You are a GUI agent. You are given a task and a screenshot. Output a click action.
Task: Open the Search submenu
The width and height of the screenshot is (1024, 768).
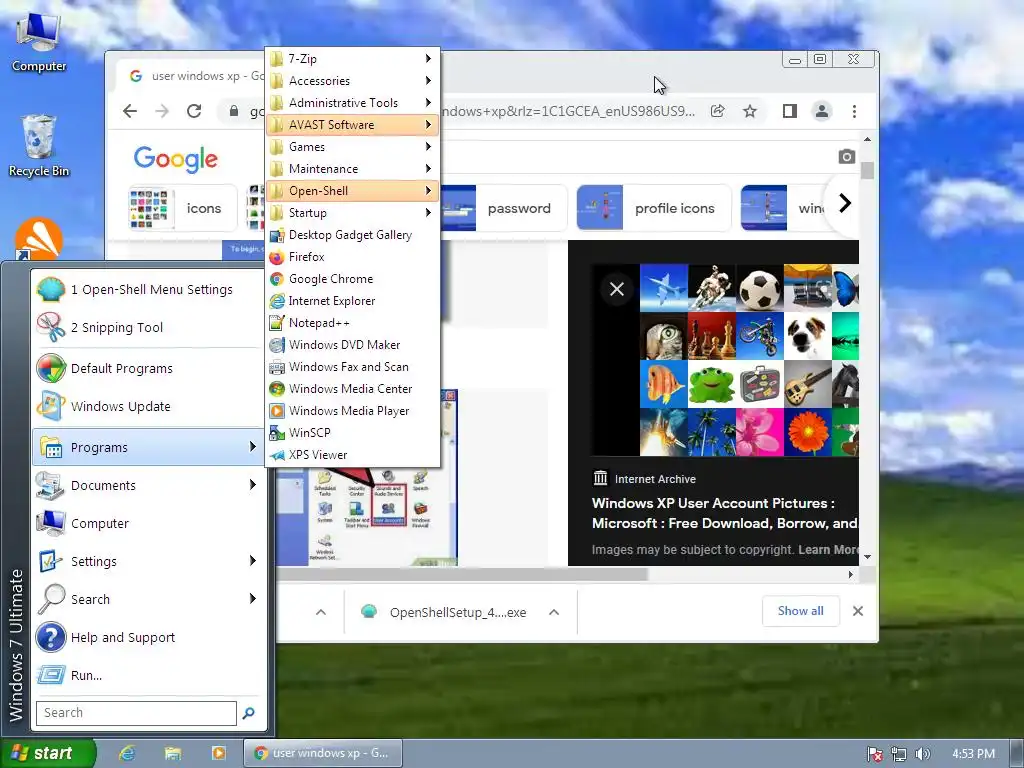coord(148,600)
